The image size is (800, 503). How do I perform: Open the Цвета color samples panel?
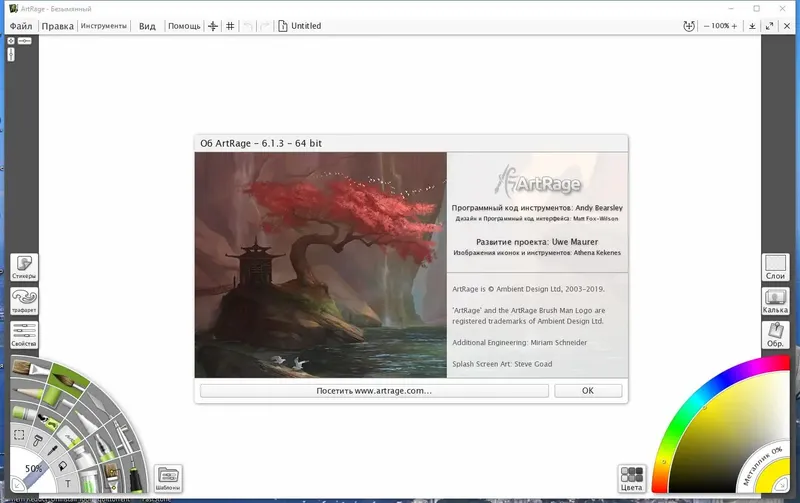(x=631, y=479)
